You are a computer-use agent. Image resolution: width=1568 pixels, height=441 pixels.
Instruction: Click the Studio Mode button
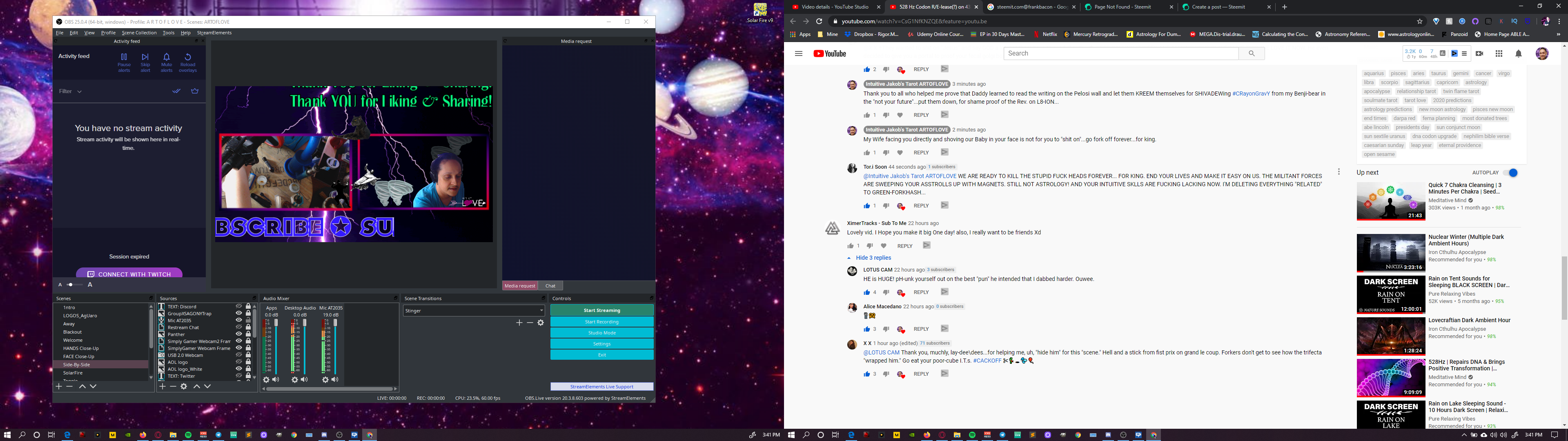point(602,332)
